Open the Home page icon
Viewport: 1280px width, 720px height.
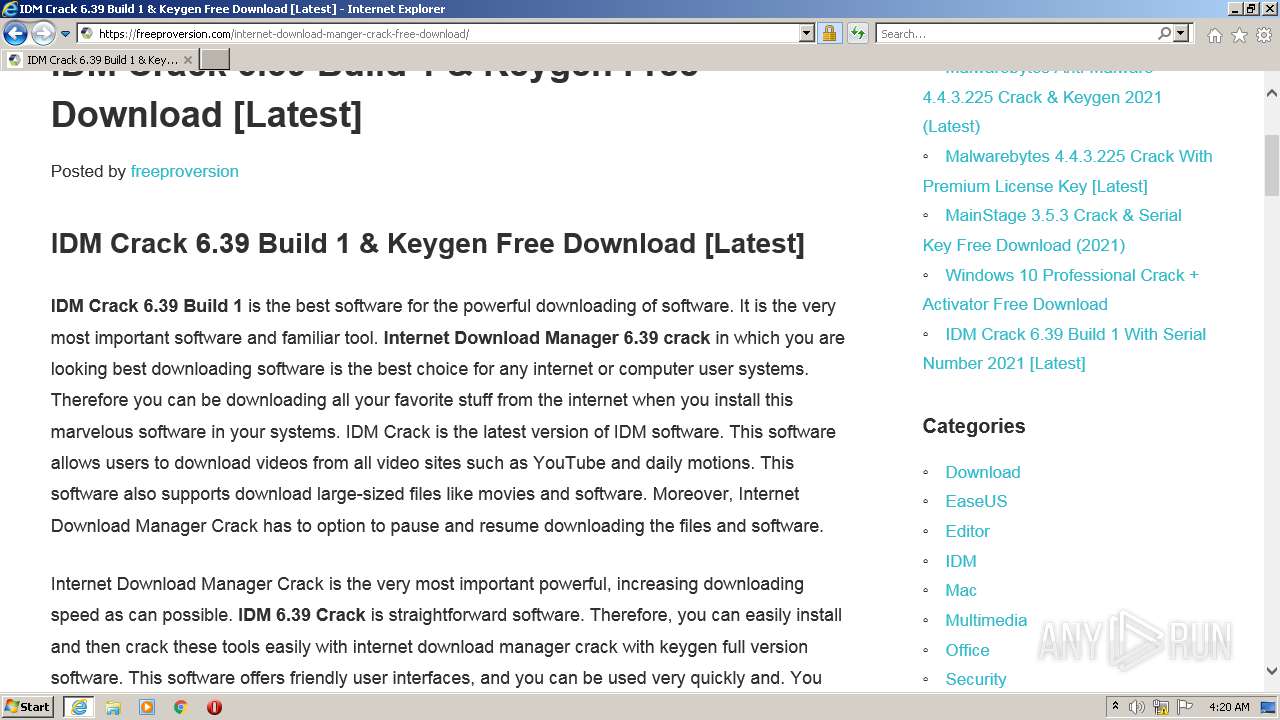tap(1214, 35)
